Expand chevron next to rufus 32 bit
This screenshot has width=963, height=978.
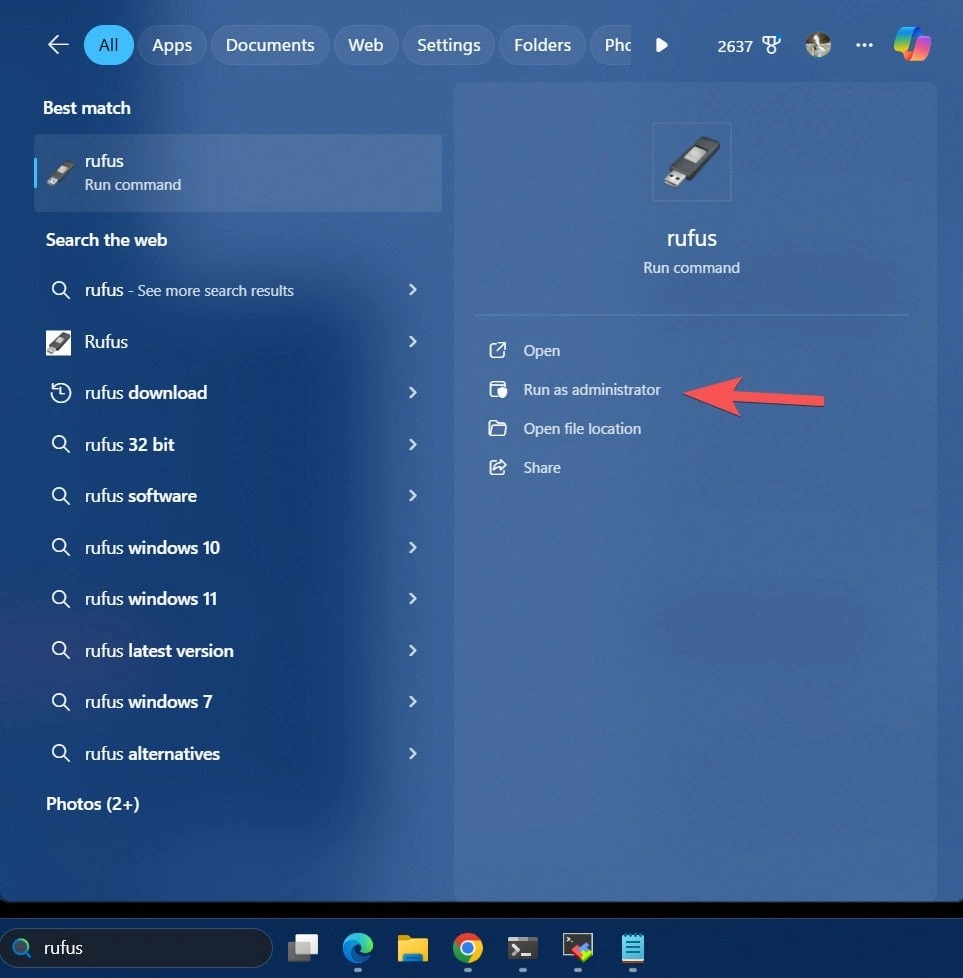[412, 444]
